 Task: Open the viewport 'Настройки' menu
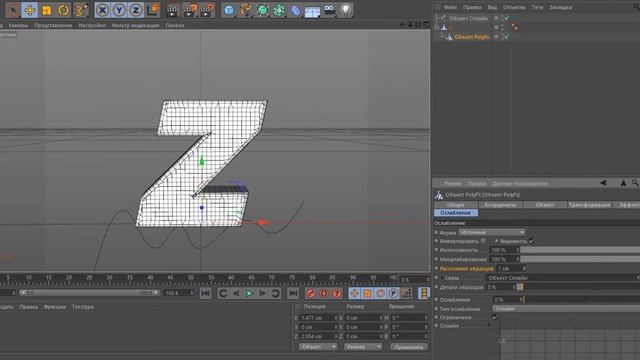[x=92, y=25]
